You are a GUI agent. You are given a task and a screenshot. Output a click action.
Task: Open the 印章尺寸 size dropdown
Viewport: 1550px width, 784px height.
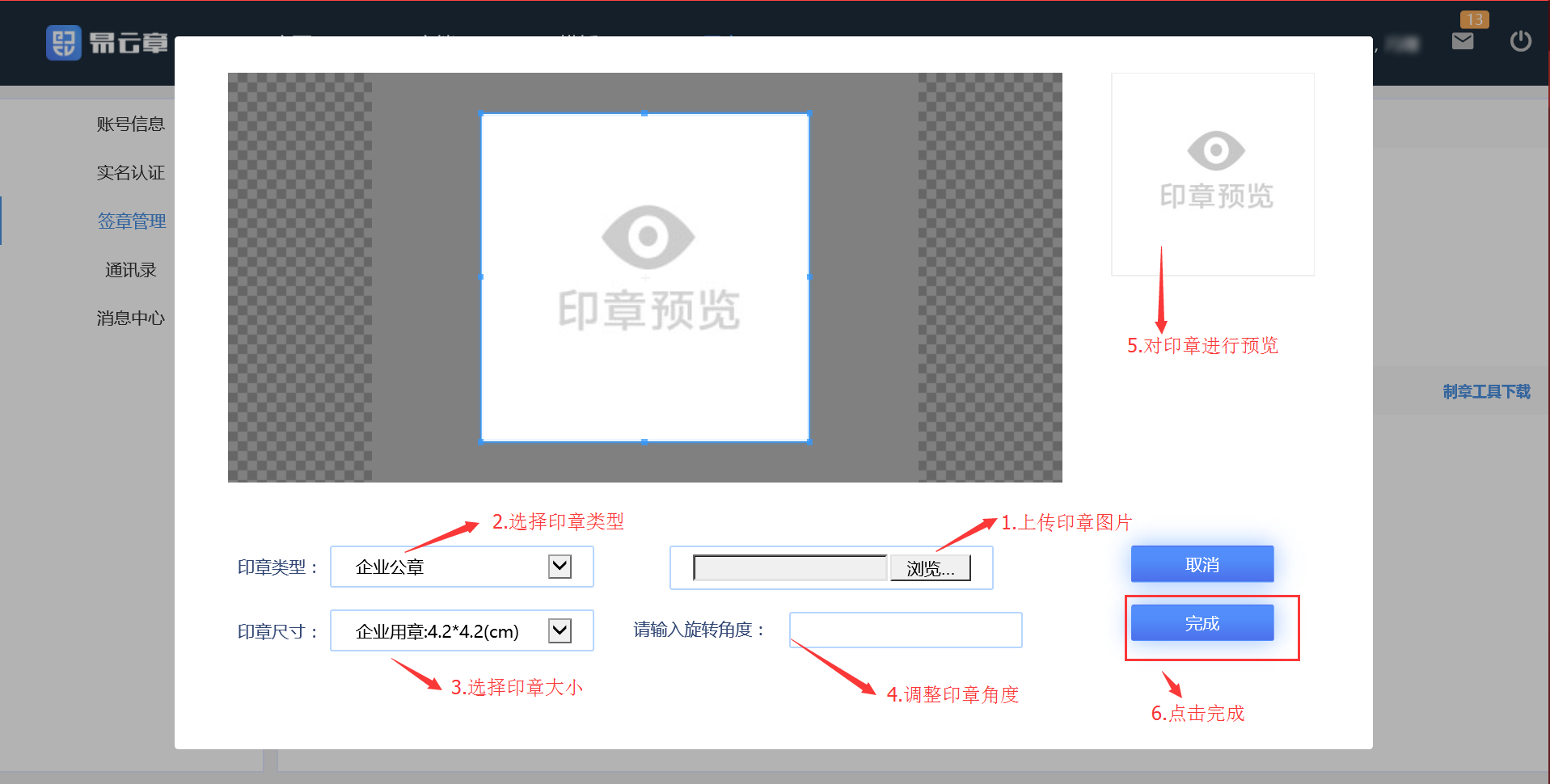click(462, 631)
